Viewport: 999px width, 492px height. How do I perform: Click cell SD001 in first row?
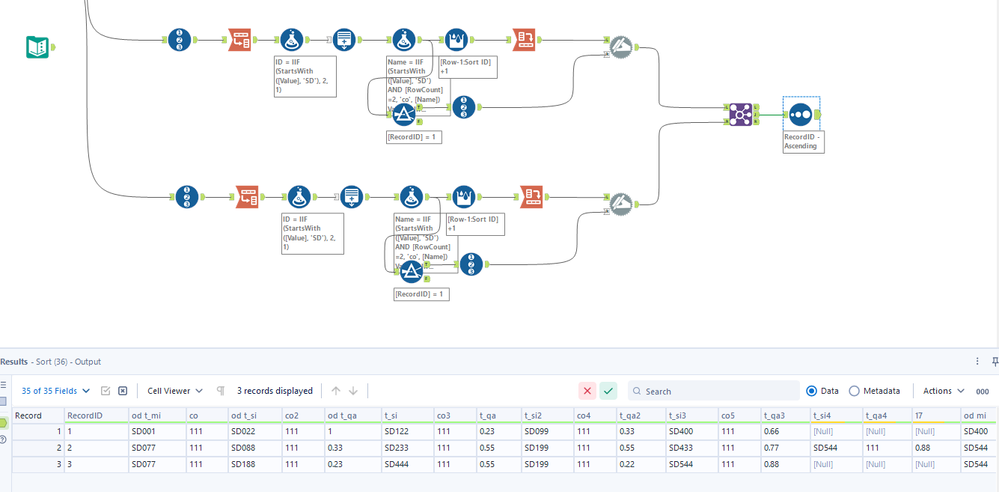[157, 431]
